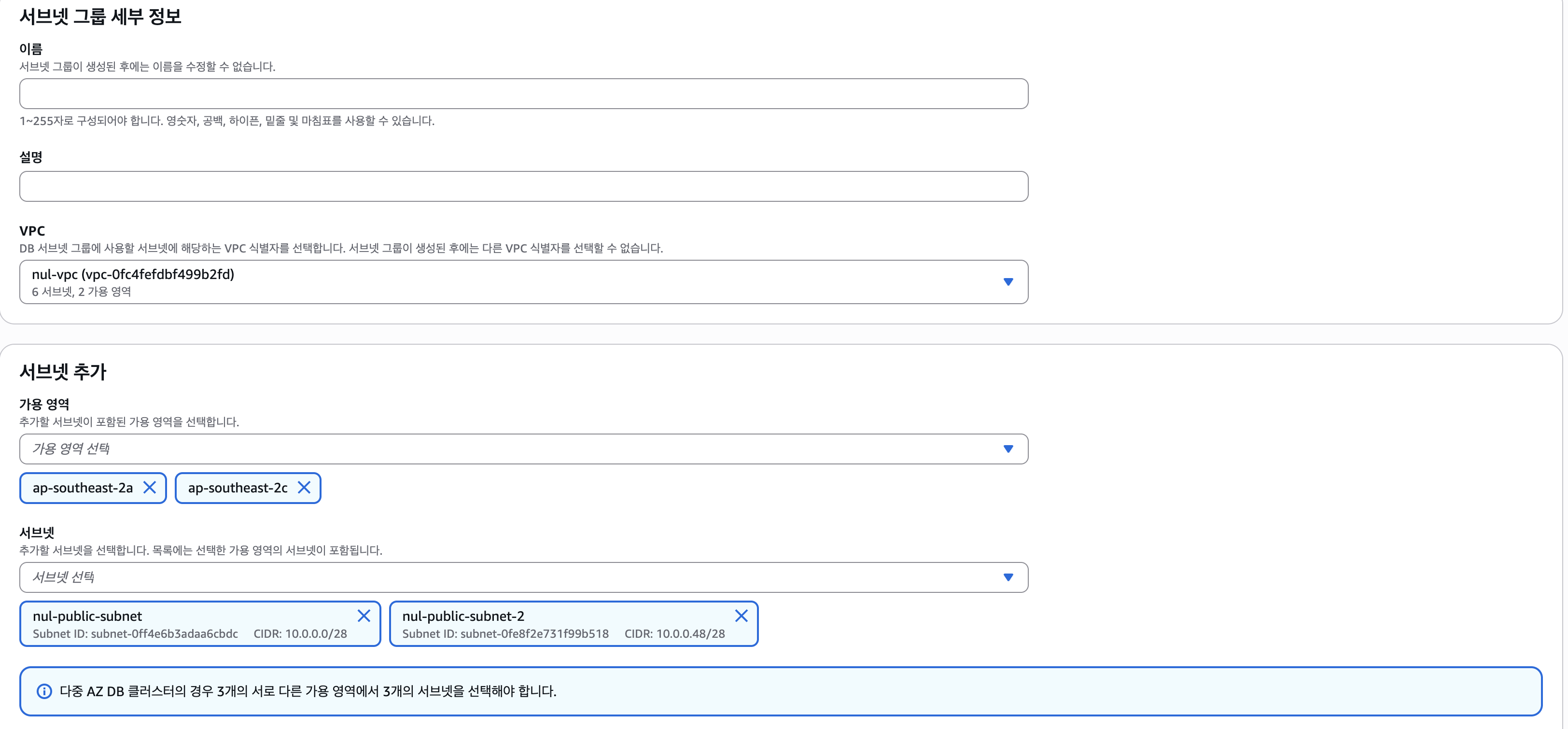
Task: Click the 다중 AZ DB 클러스터 notice text
Action: [308, 691]
